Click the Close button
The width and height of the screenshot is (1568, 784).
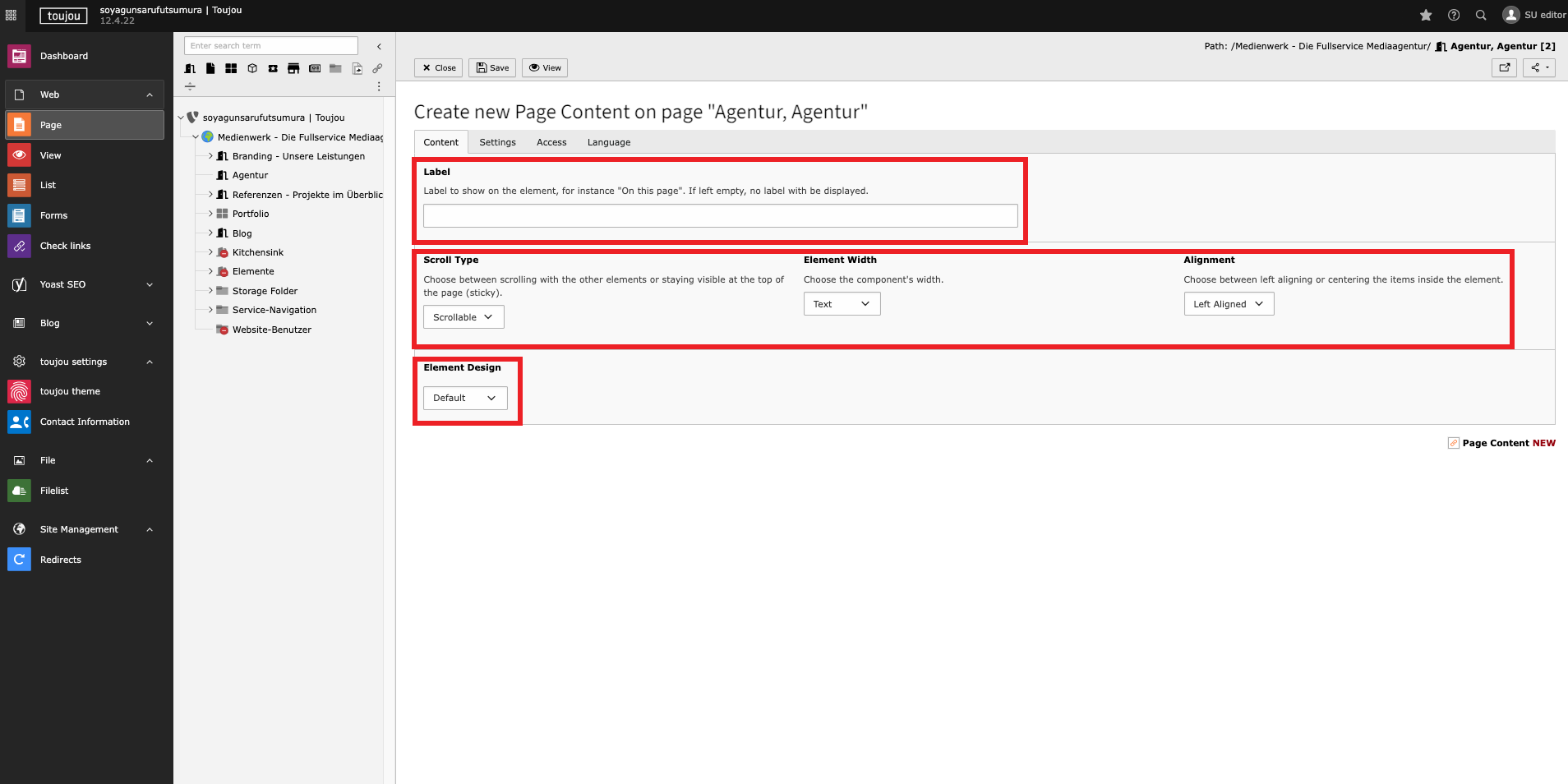click(x=438, y=67)
